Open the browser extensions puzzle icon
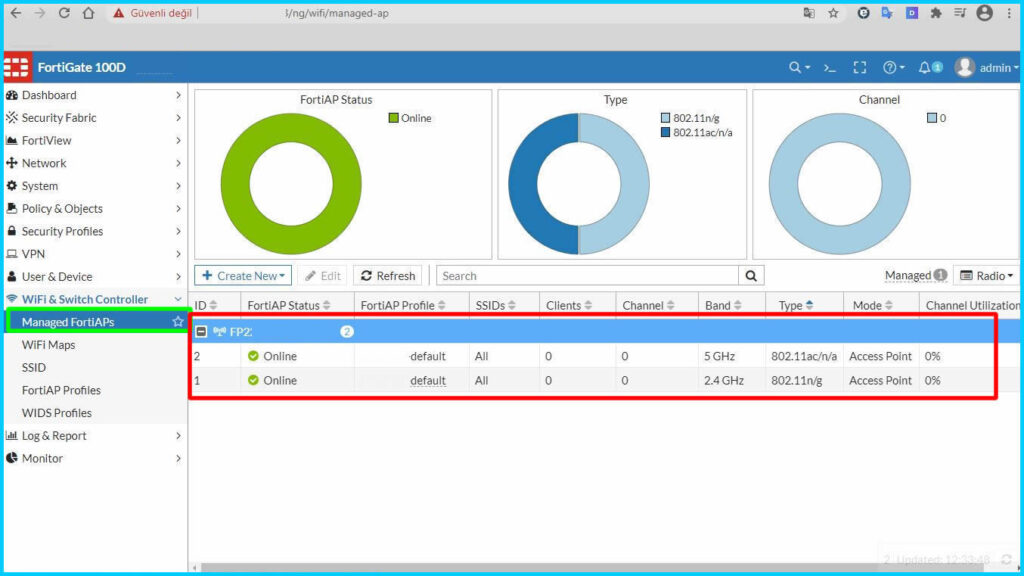Screen dimensions: 1024x576 click(x=936, y=13)
